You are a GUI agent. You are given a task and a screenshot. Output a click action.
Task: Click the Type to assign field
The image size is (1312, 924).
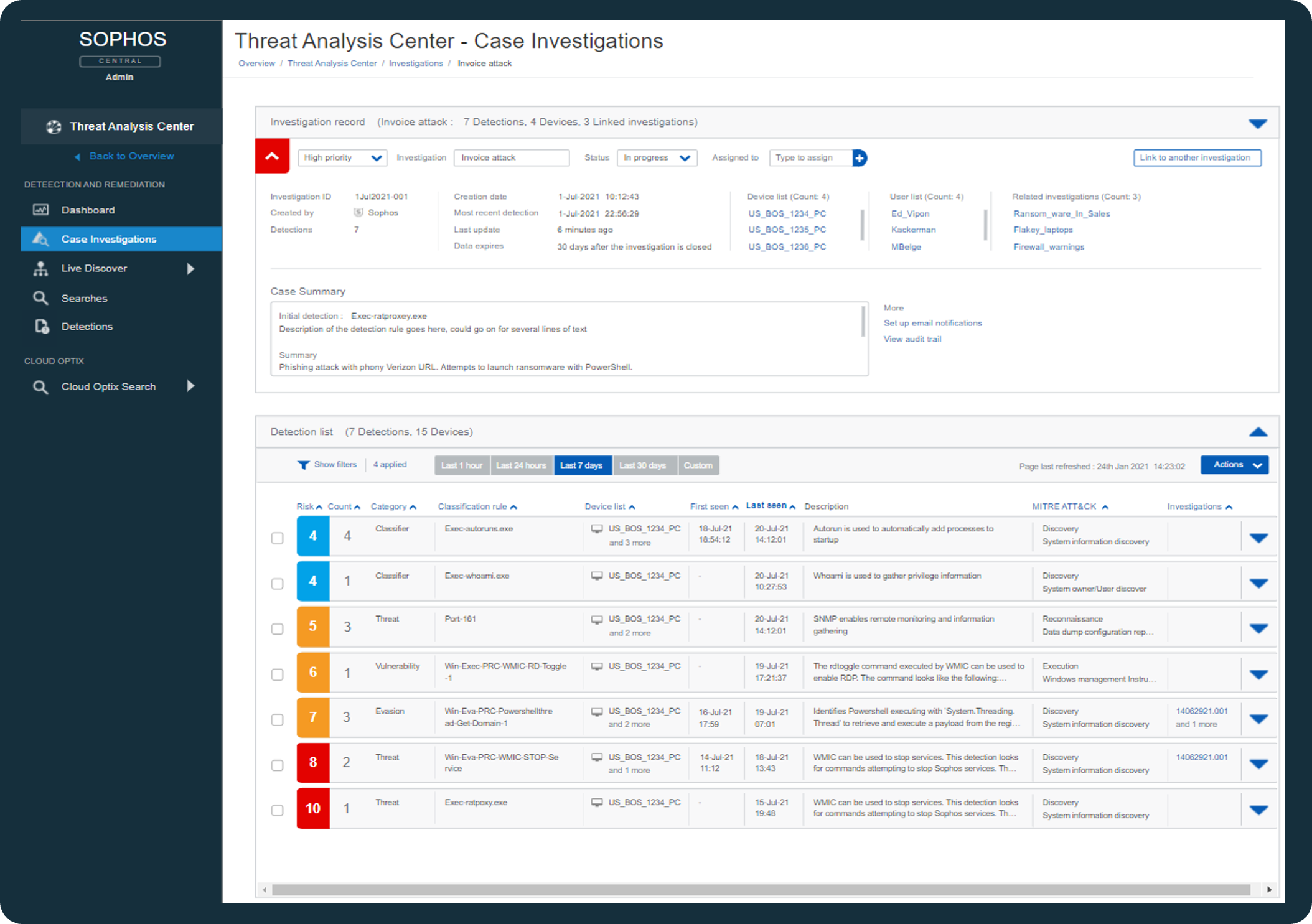(x=810, y=158)
